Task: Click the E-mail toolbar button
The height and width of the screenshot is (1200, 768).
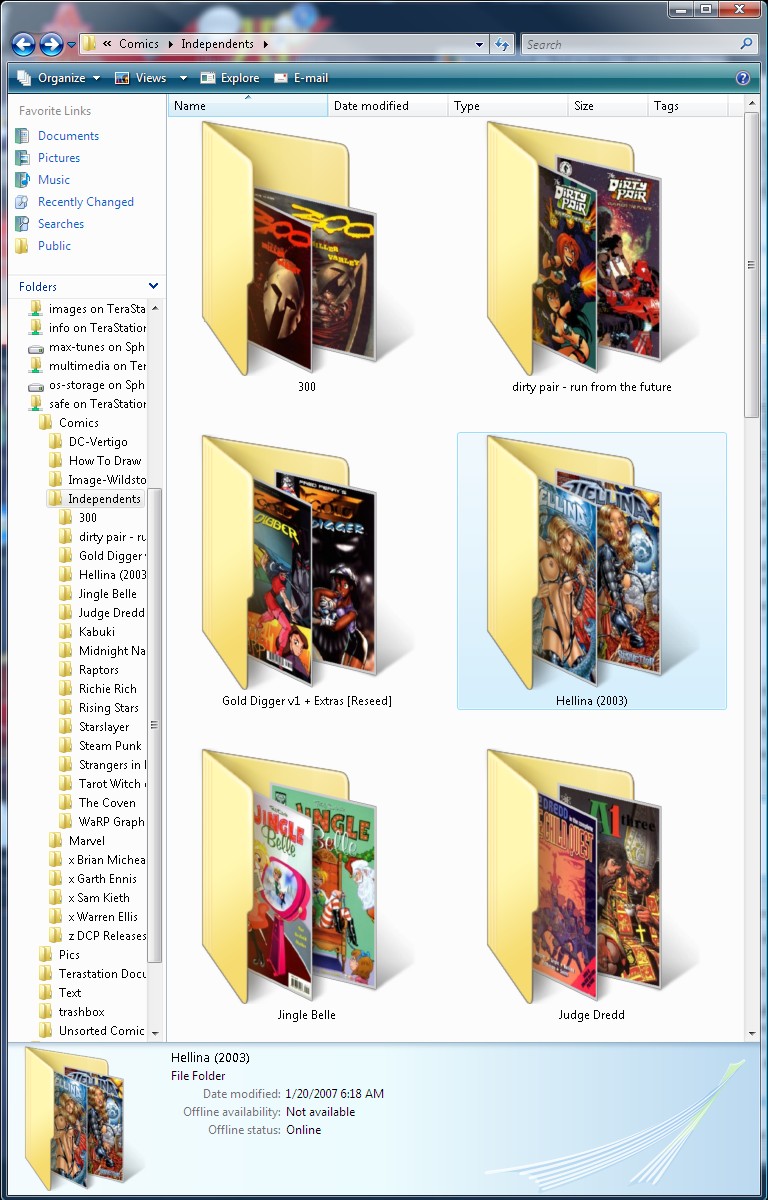Action: click(300, 78)
